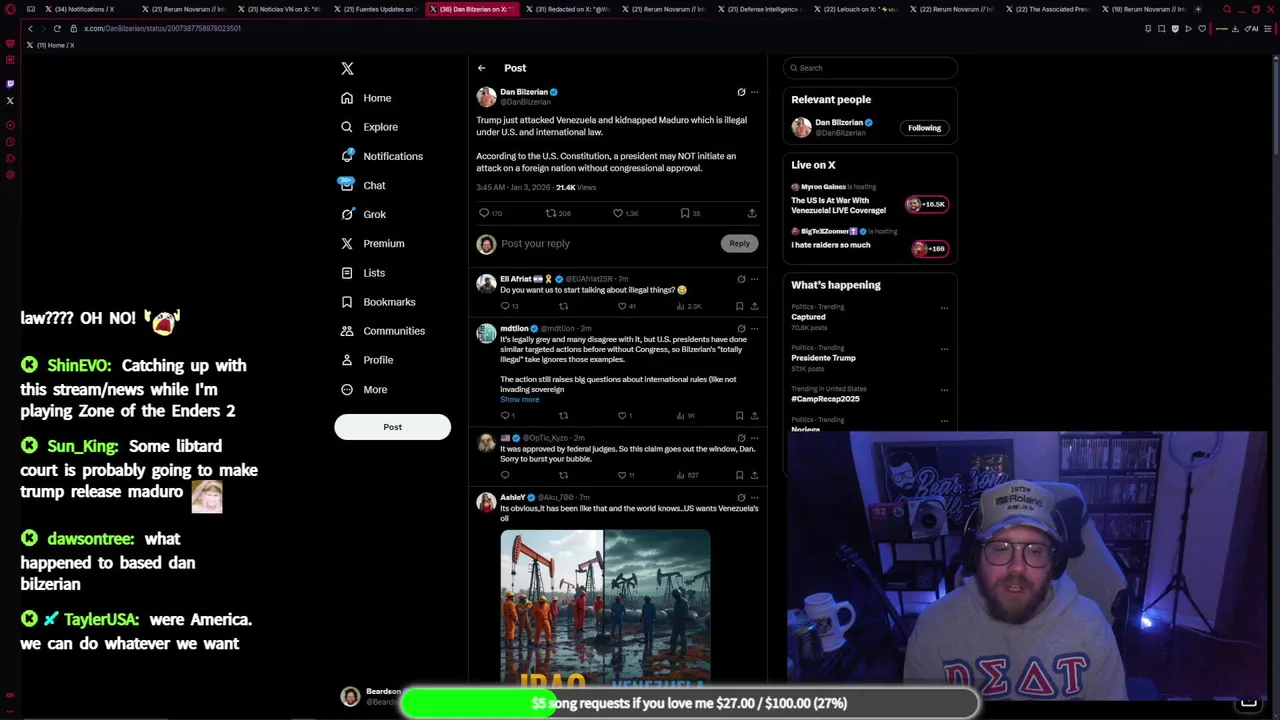
Task: Repost mdtlion's reply
Action: (x=563, y=415)
